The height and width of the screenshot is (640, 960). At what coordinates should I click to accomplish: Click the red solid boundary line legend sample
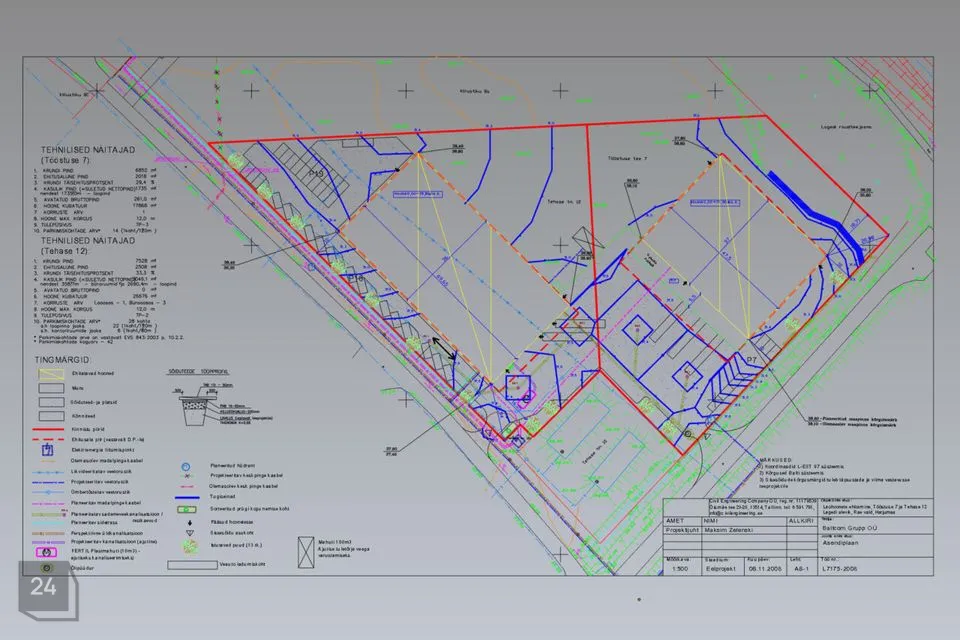point(48,429)
